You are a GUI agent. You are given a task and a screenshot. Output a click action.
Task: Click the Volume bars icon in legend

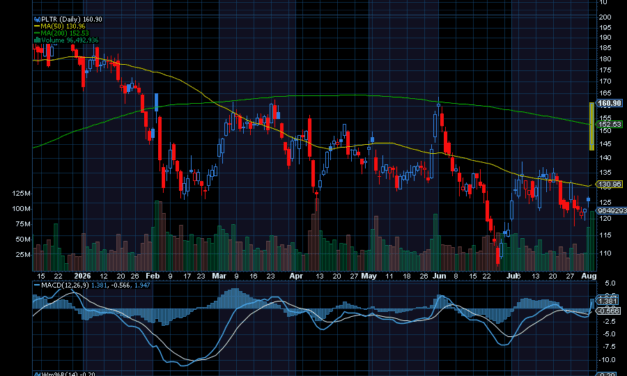point(37,40)
